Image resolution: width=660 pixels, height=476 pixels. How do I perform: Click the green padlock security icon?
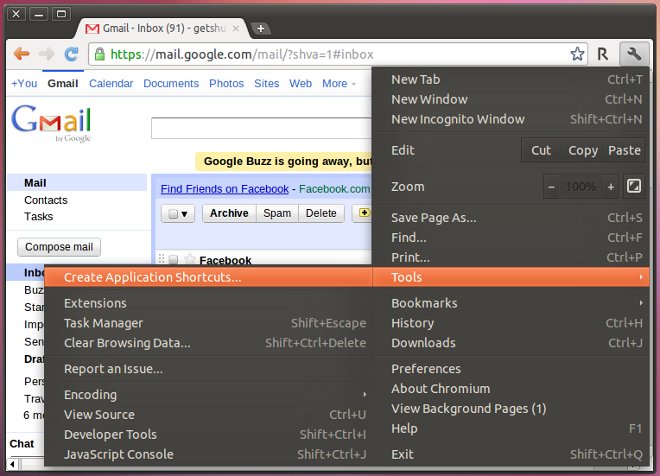pos(99,54)
